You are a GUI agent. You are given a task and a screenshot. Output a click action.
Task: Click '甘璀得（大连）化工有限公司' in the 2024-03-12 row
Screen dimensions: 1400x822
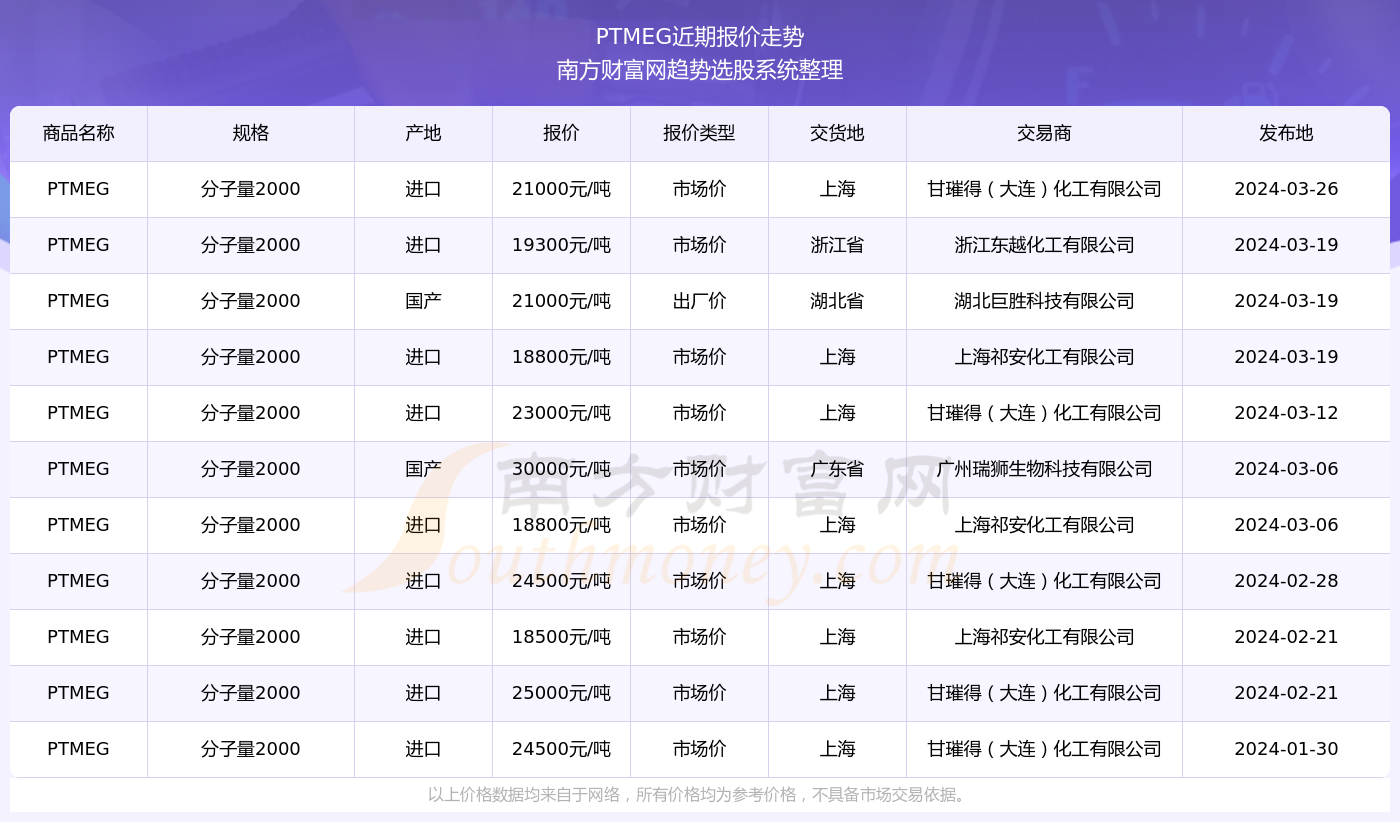point(1044,413)
